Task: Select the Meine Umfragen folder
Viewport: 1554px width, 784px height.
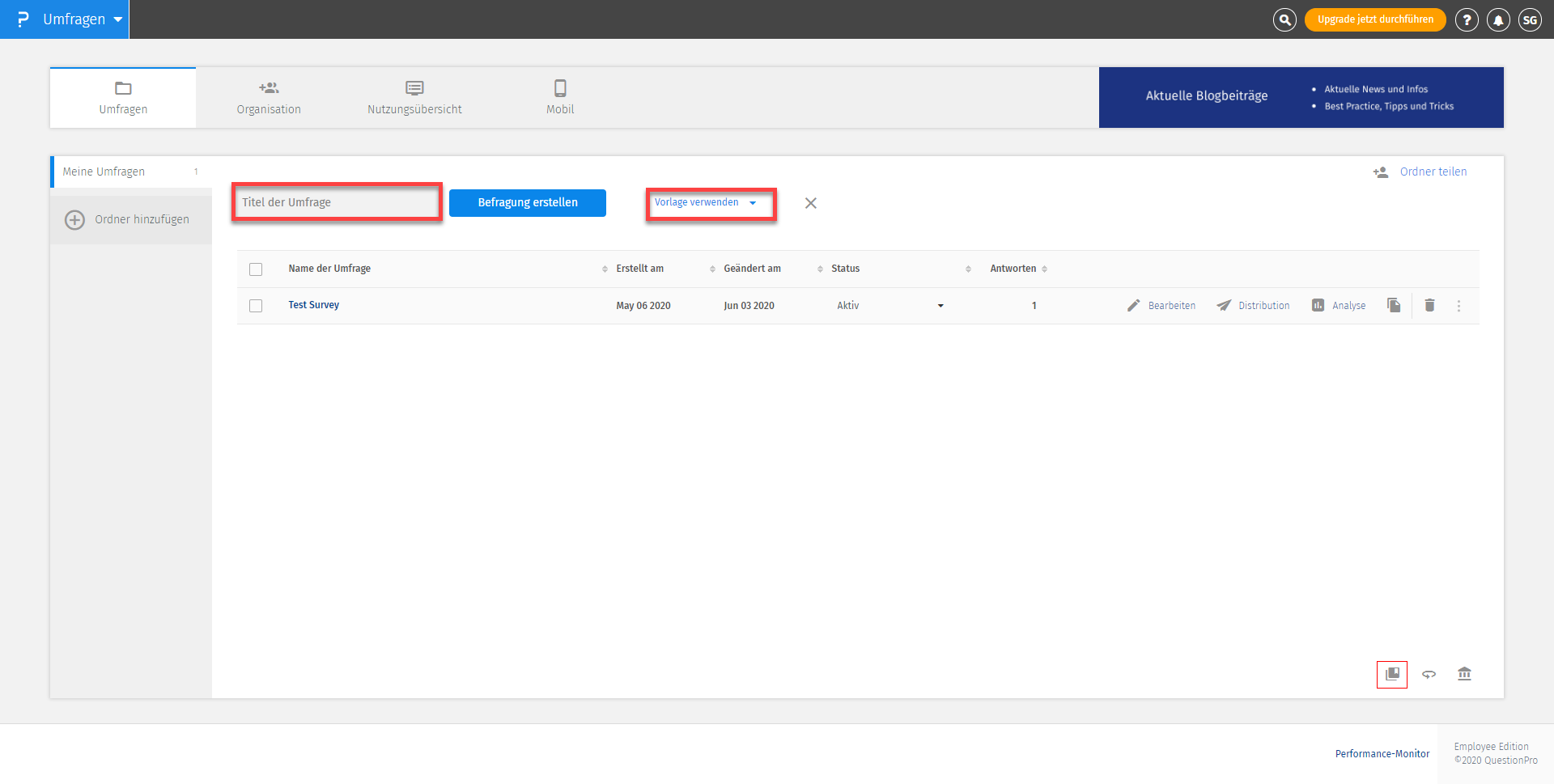Action: (x=129, y=172)
